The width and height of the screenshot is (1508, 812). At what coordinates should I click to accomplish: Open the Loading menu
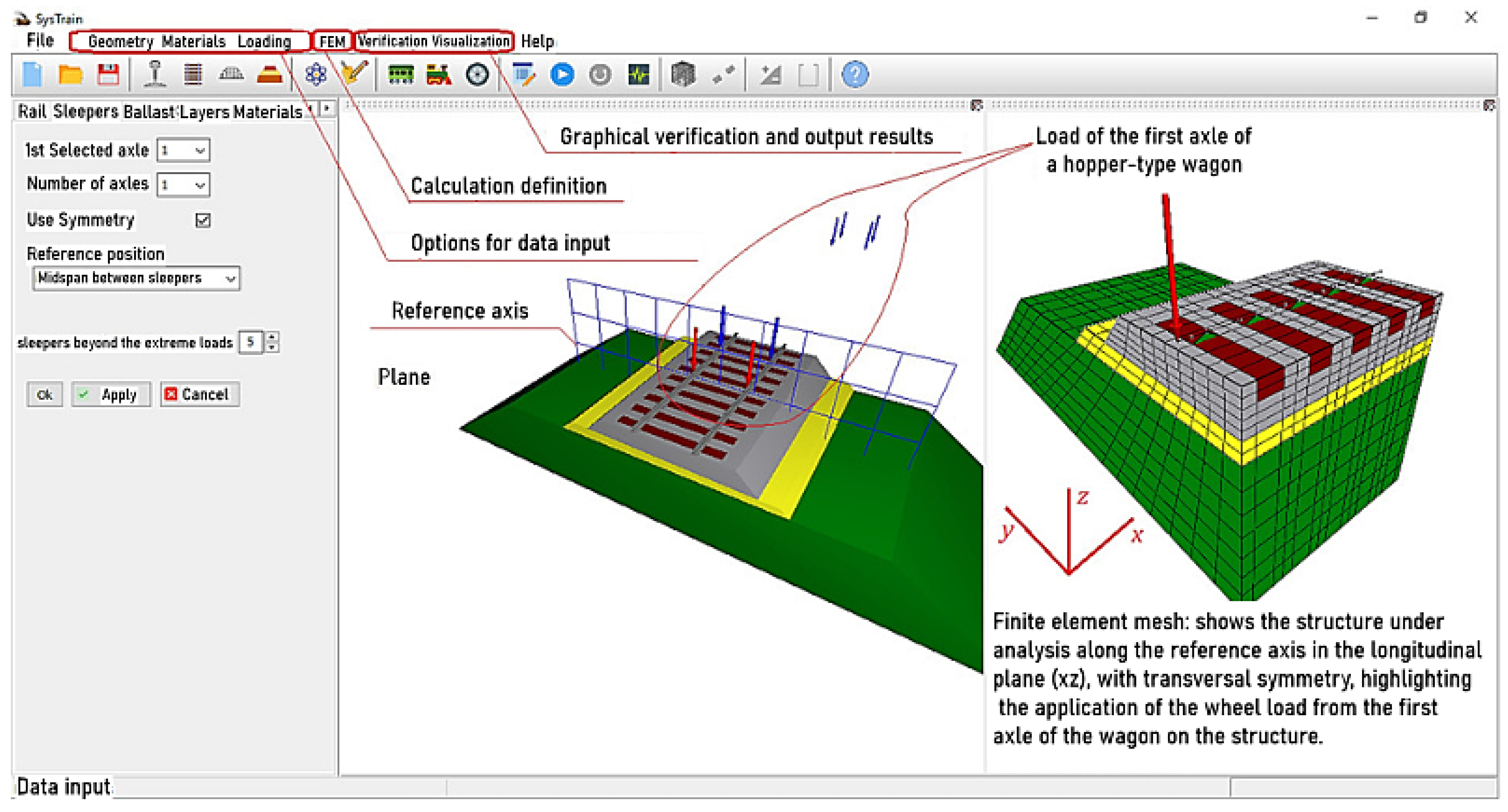264,41
